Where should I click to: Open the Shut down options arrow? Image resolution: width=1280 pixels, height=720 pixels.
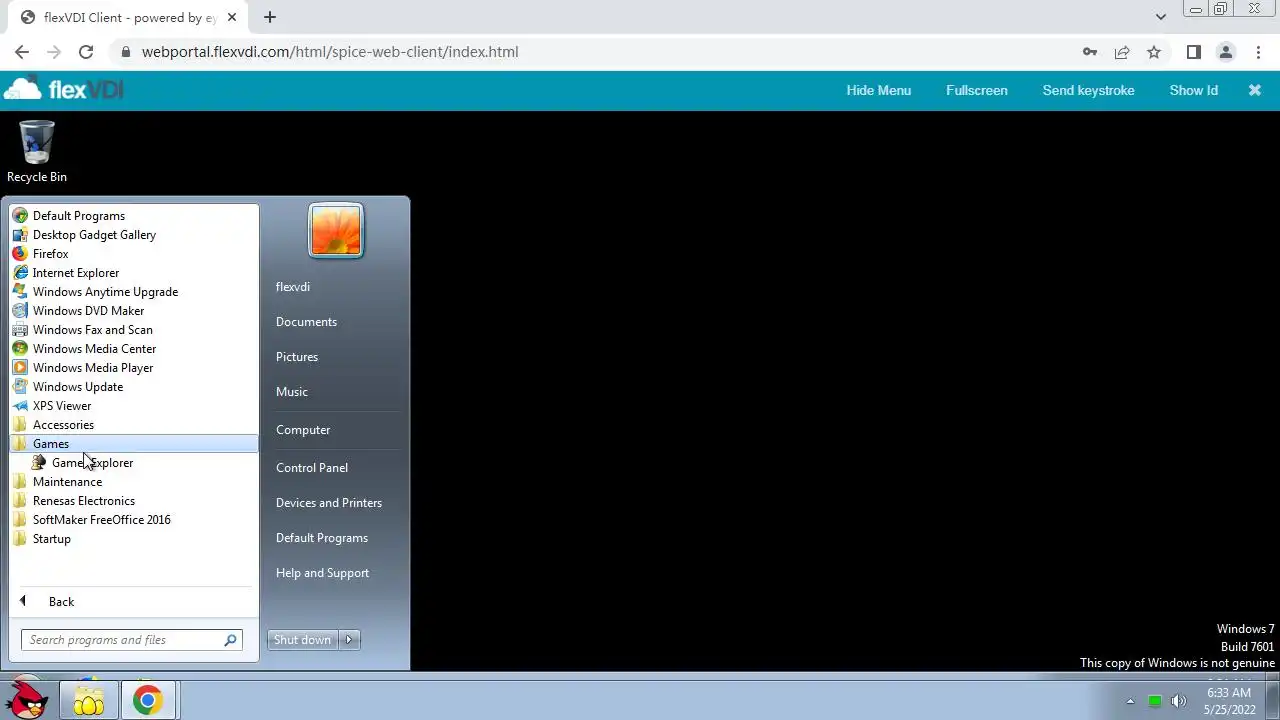coord(349,640)
